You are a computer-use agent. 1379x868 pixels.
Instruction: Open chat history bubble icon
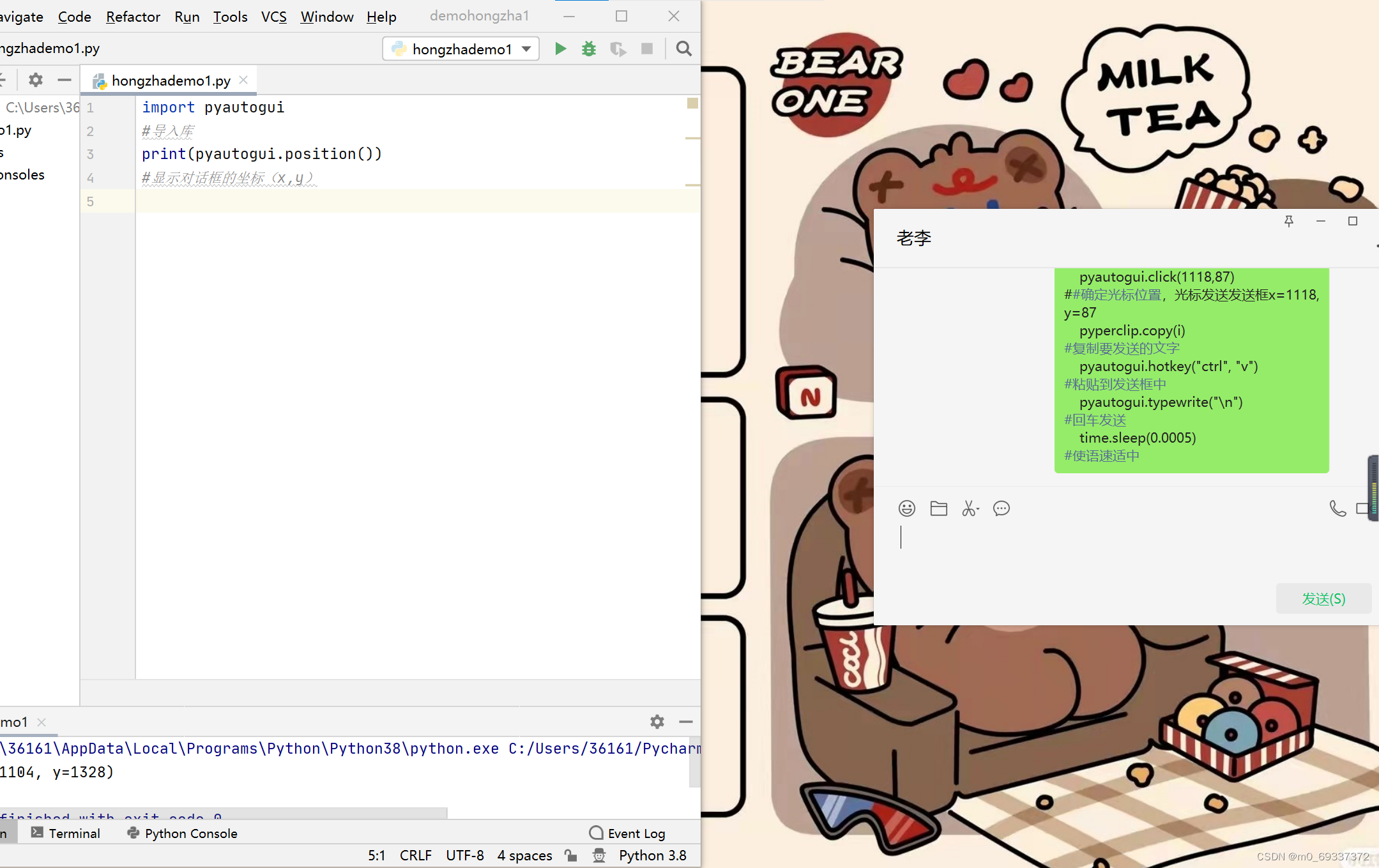coord(1002,508)
